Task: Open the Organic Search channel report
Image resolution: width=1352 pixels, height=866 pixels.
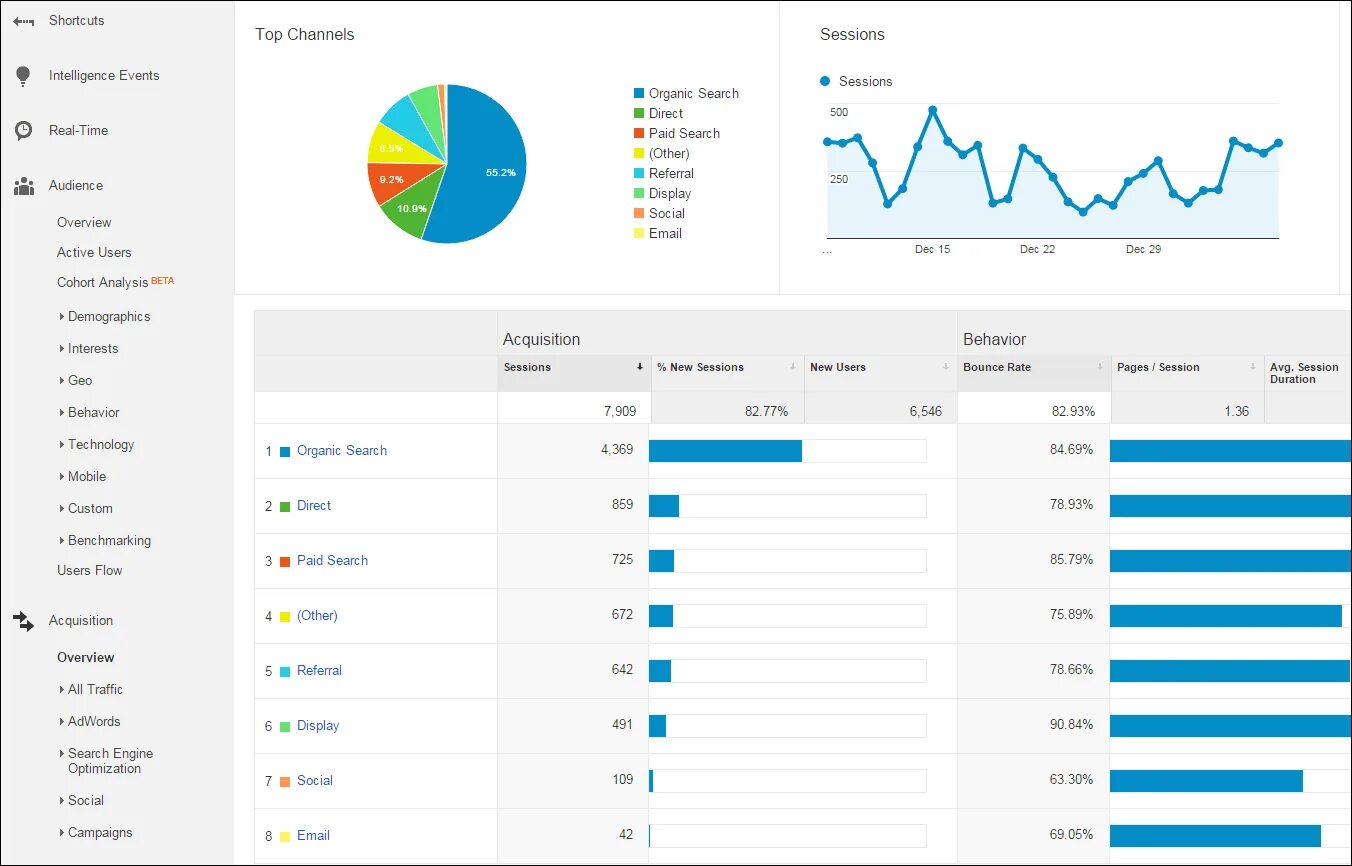Action: pyautogui.click(x=341, y=450)
